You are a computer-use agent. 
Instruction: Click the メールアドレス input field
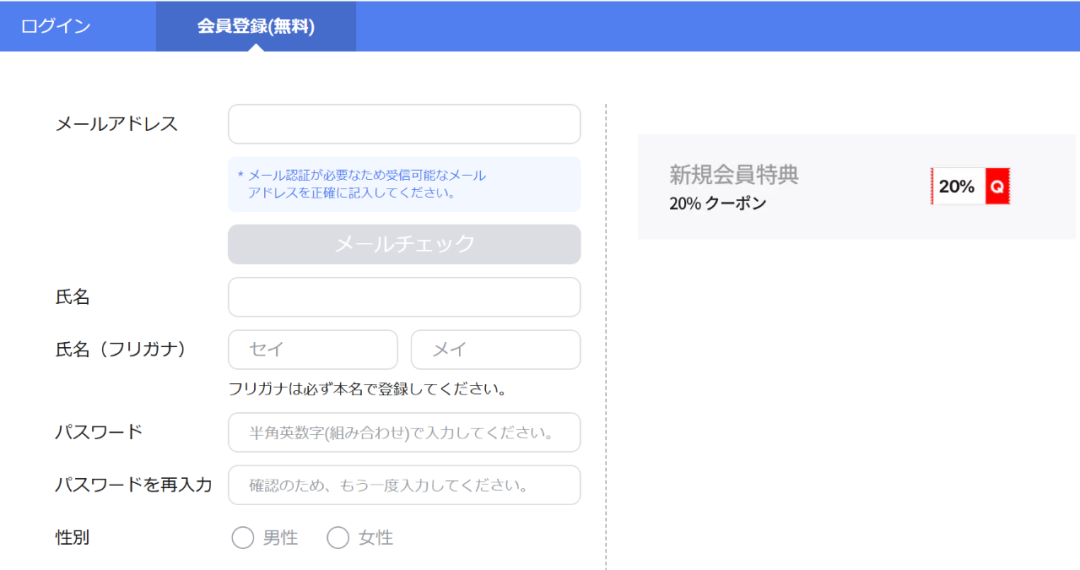click(x=404, y=124)
